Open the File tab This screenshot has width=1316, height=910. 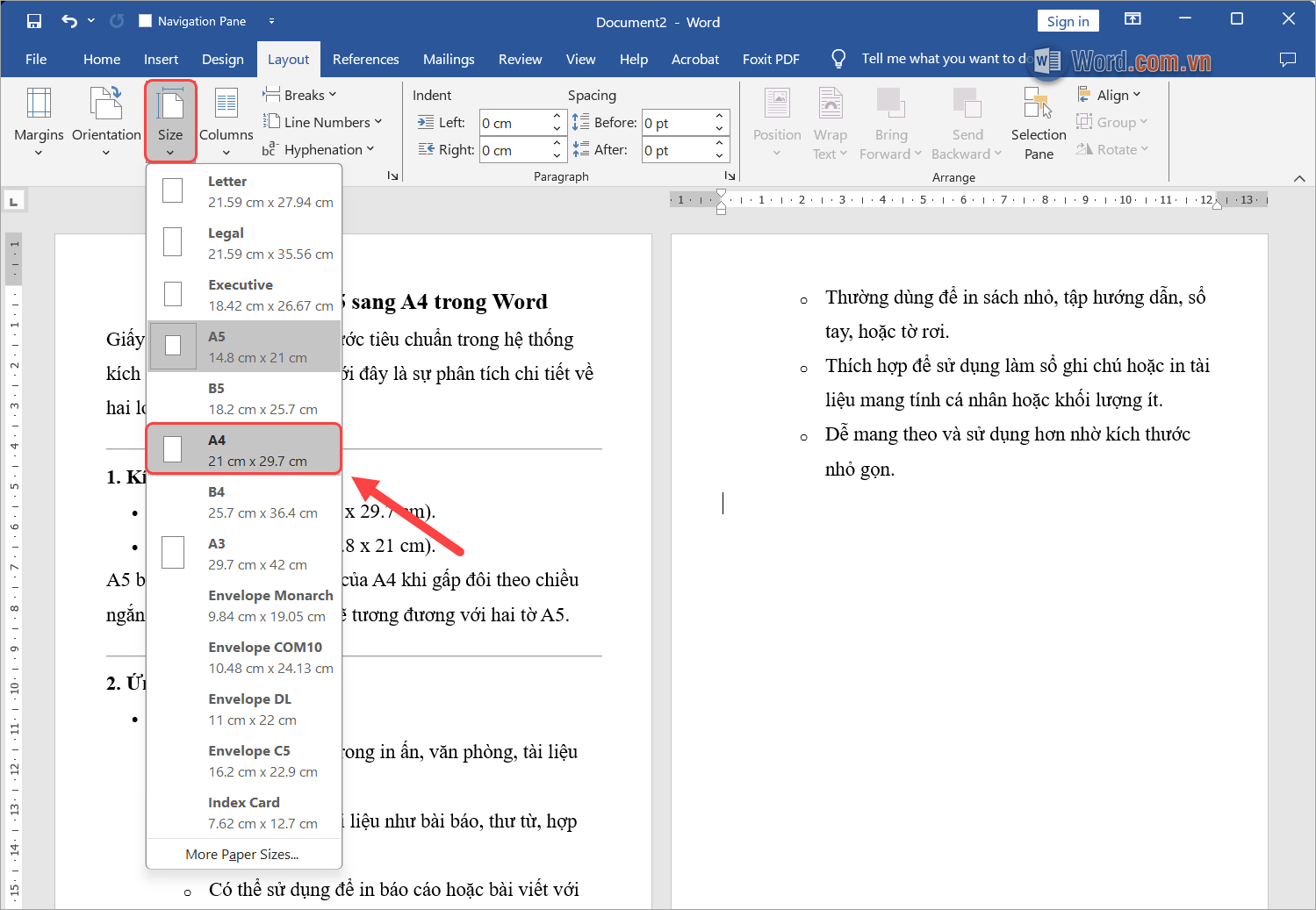(36, 59)
